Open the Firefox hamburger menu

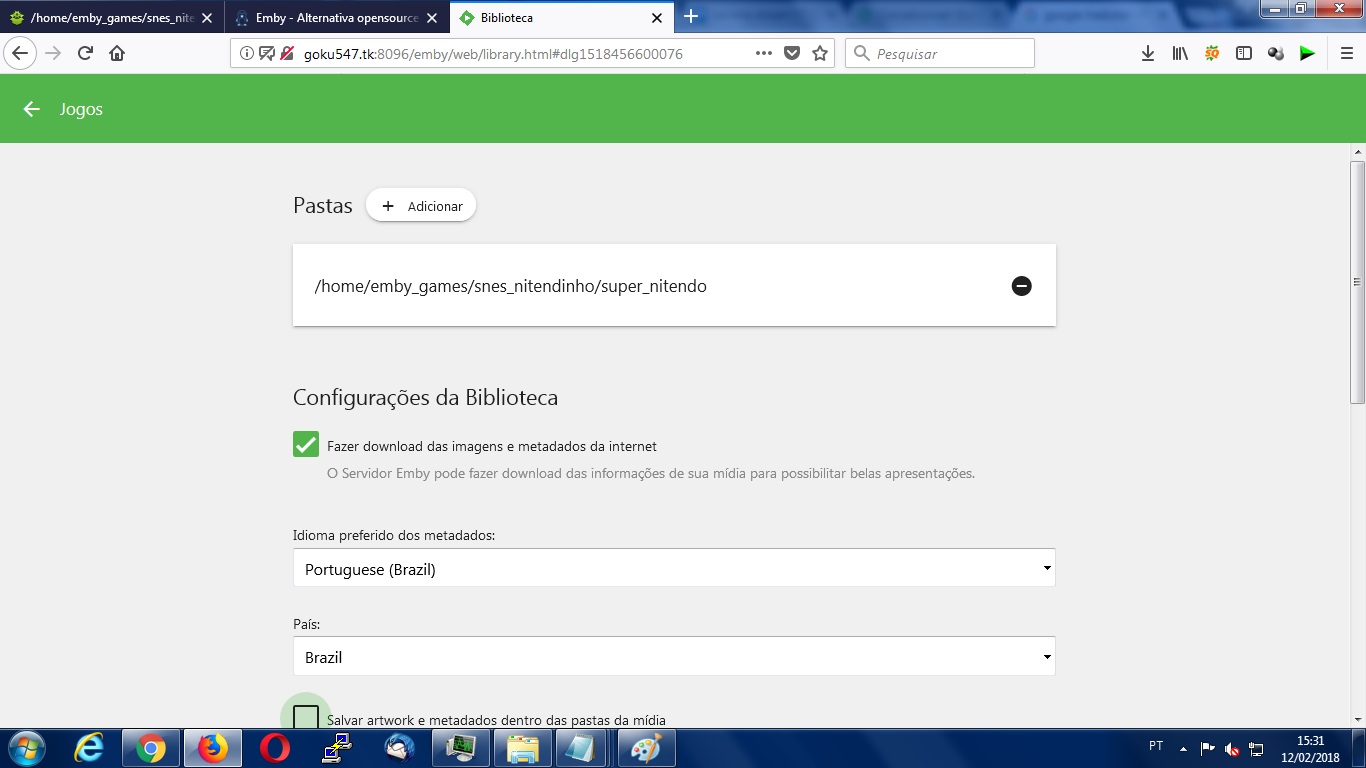(1346, 54)
